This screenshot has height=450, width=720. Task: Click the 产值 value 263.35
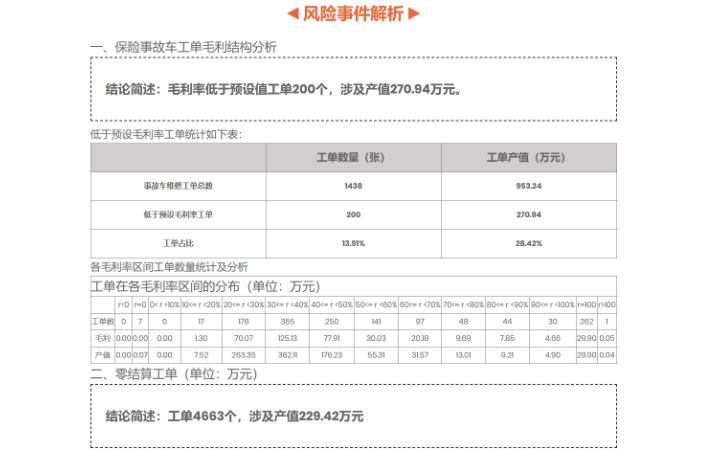(x=243, y=355)
